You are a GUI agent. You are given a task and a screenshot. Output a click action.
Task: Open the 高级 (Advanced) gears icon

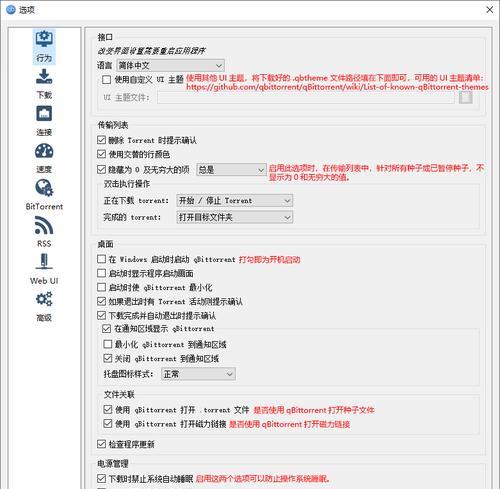[x=44, y=299]
